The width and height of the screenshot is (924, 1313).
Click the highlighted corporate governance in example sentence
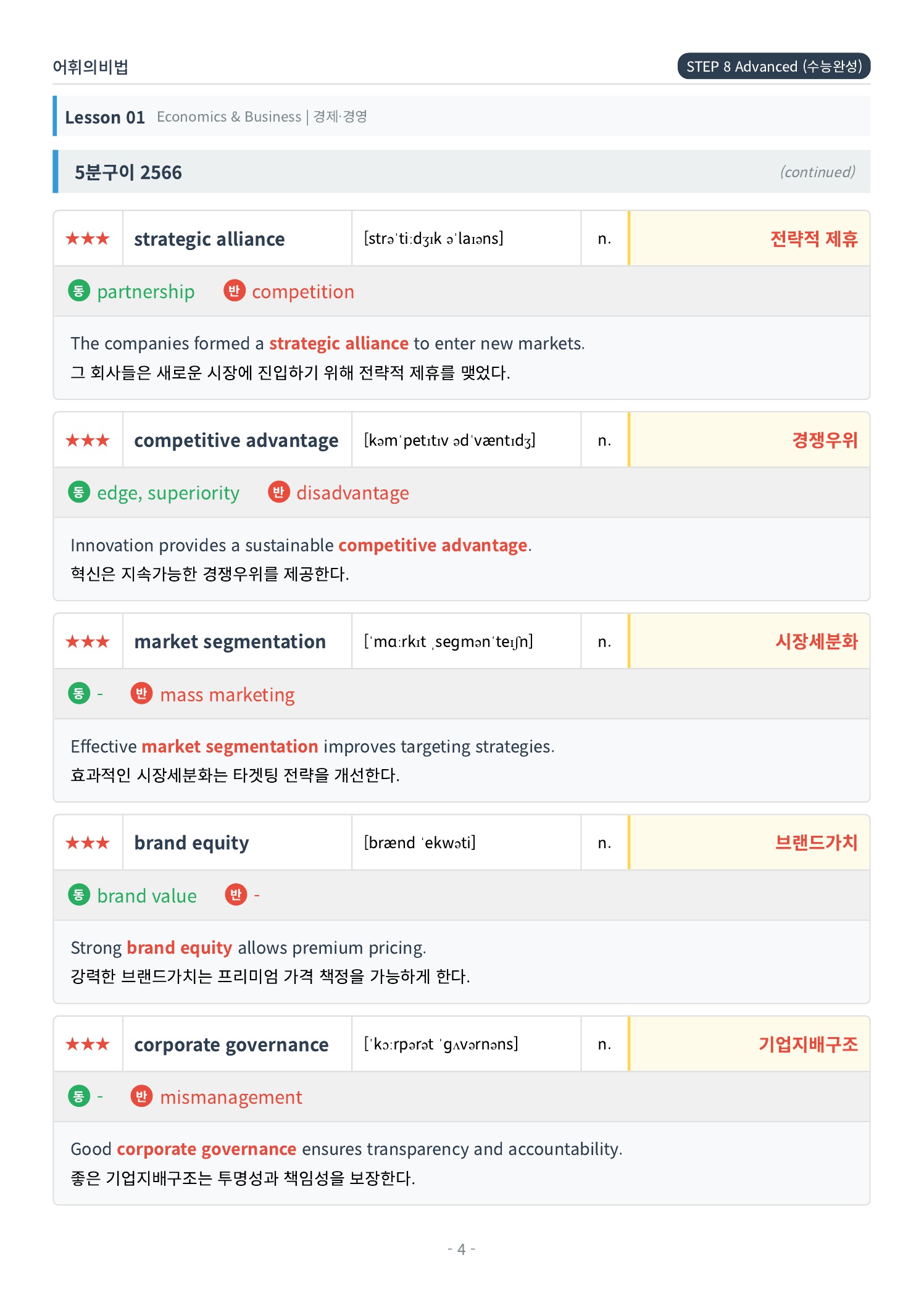click(x=207, y=1149)
